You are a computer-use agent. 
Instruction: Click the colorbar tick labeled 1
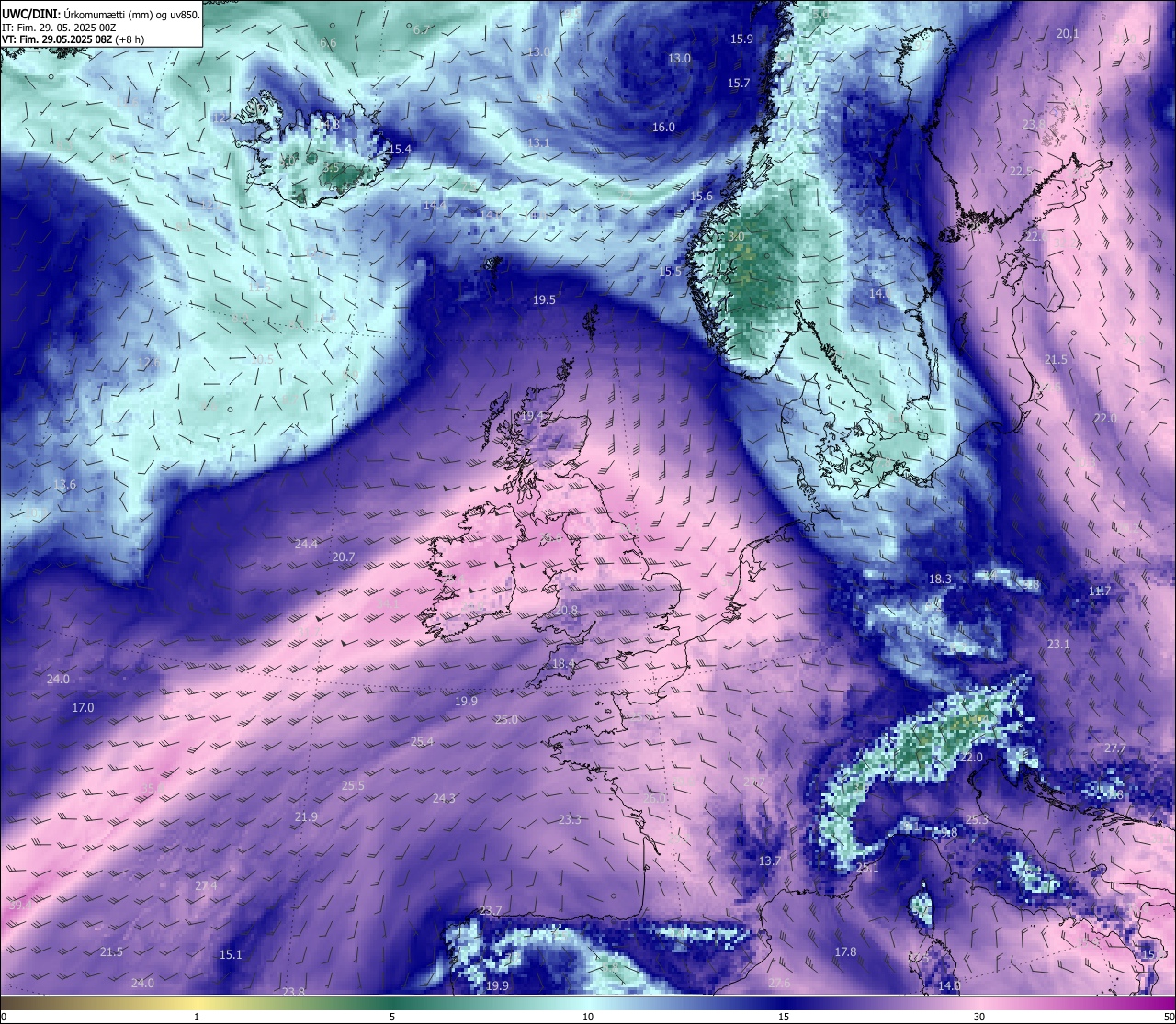[197, 1017]
